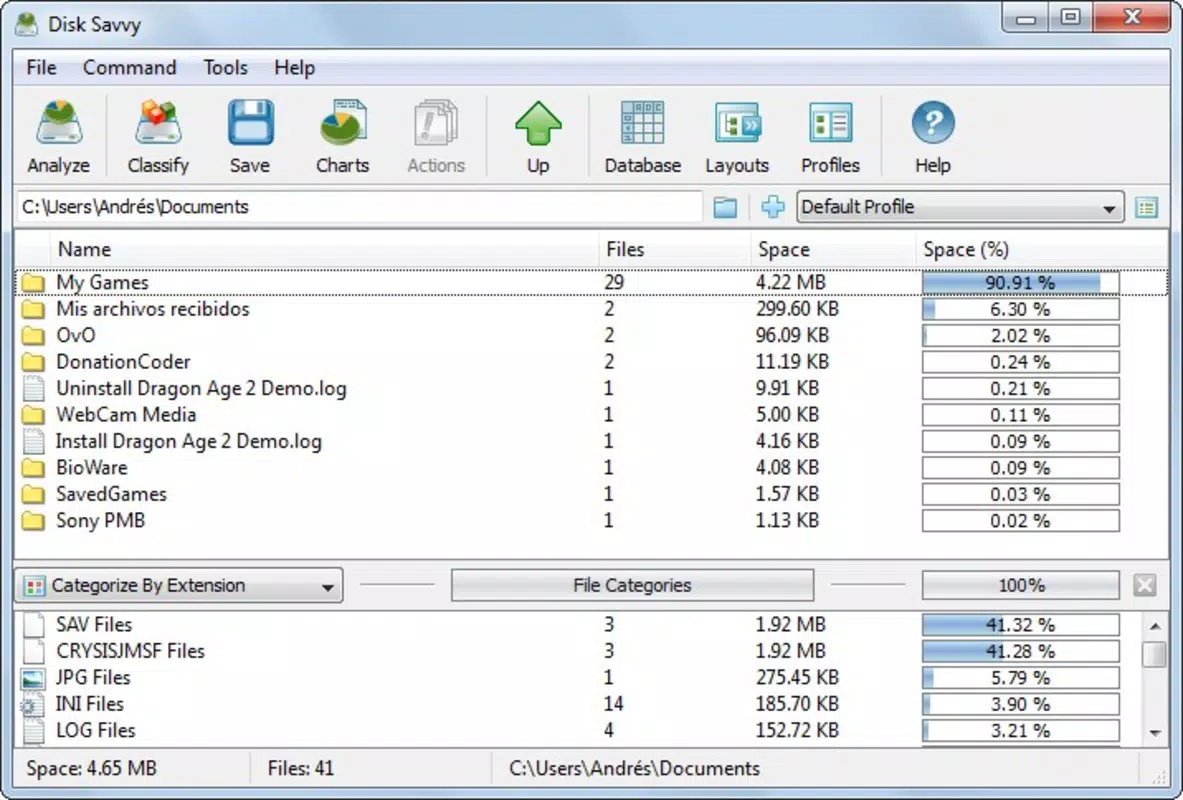The height and width of the screenshot is (800, 1183).
Task: Click the 2.02 % OvO percentage bar
Action: point(1021,336)
